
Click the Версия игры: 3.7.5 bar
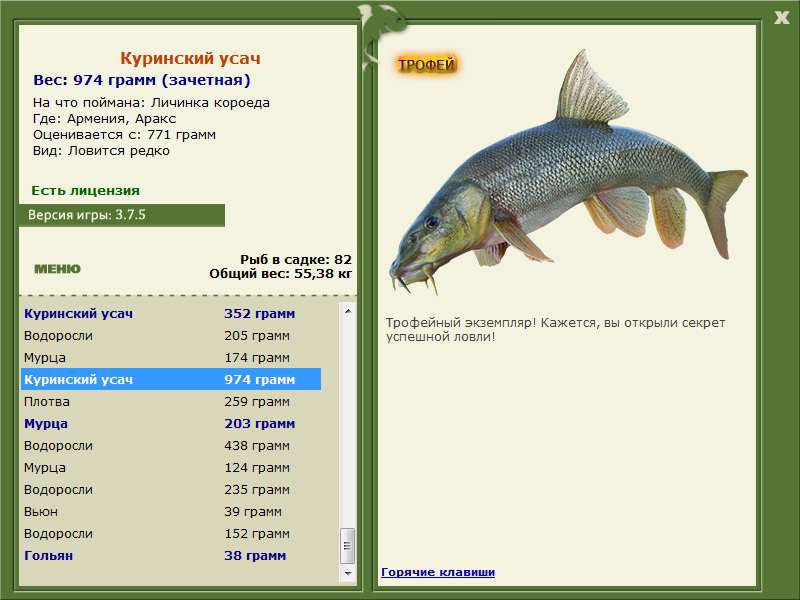pos(121,215)
